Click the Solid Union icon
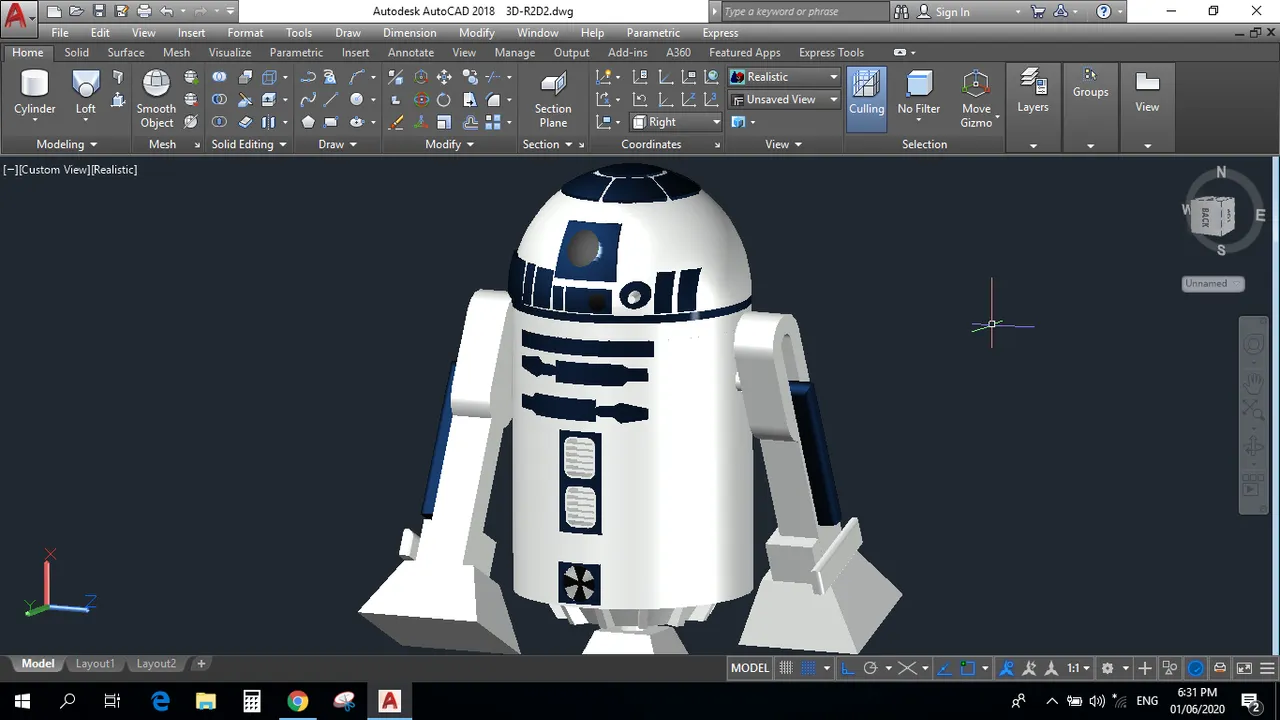 click(219, 77)
